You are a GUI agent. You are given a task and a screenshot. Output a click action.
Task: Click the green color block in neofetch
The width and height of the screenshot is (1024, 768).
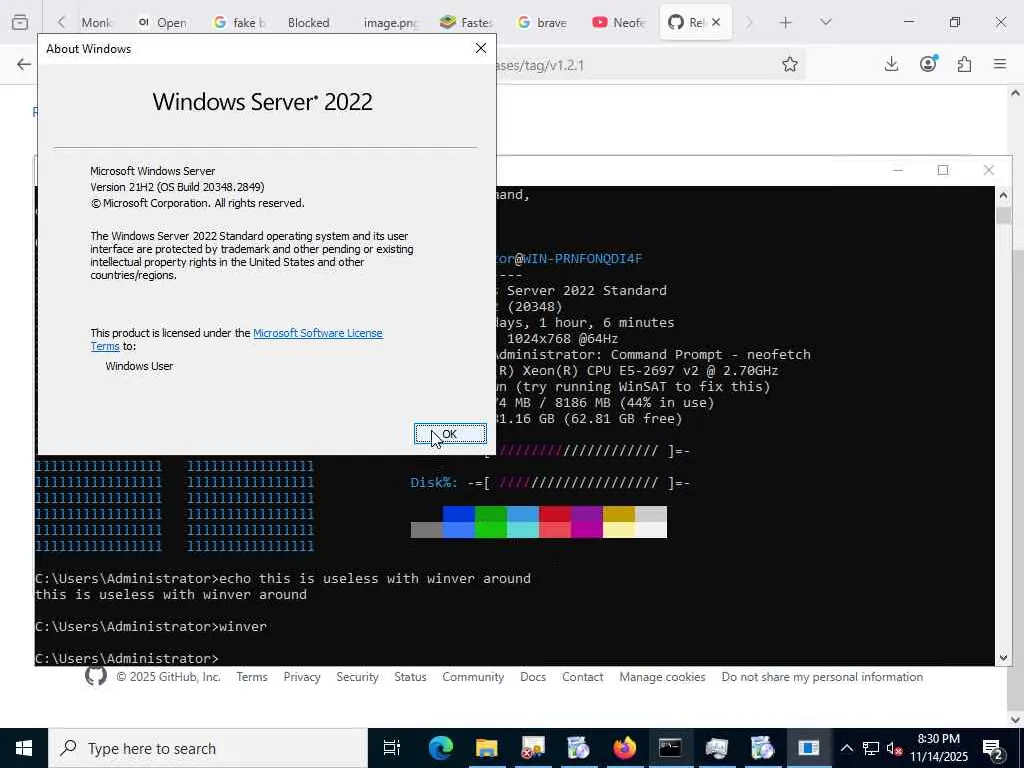[490, 514]
